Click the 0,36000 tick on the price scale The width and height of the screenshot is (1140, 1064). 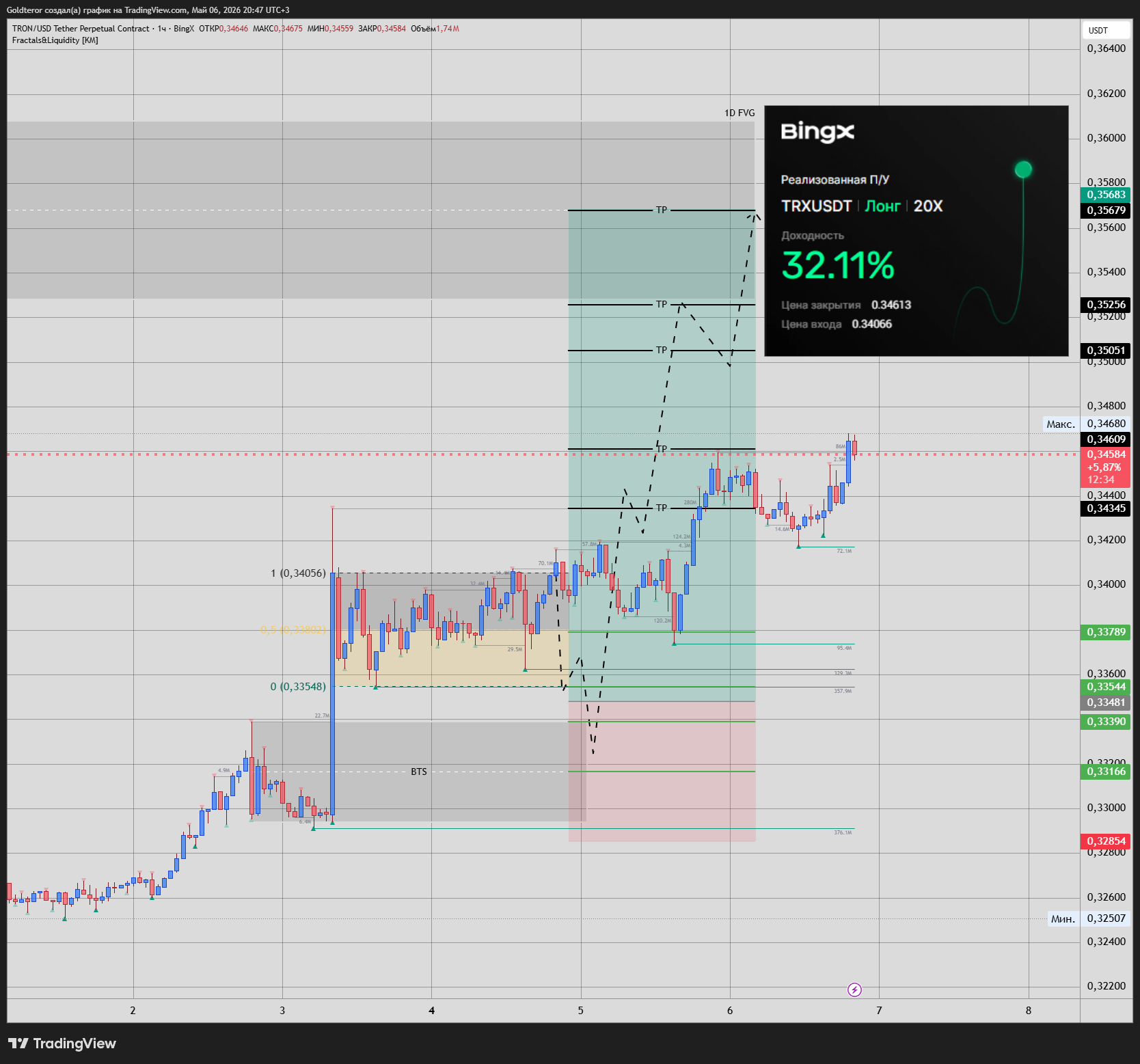[1106, 138]
